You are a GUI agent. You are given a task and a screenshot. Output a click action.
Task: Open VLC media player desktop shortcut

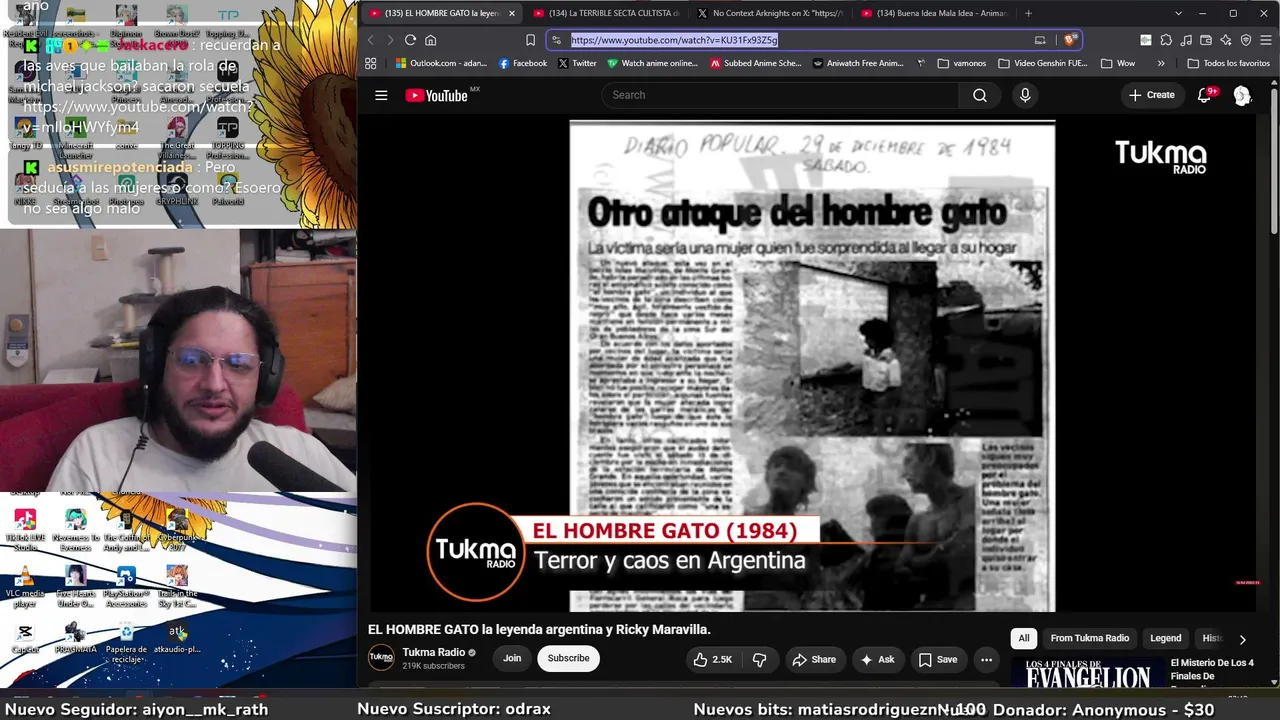coord(25,587)
